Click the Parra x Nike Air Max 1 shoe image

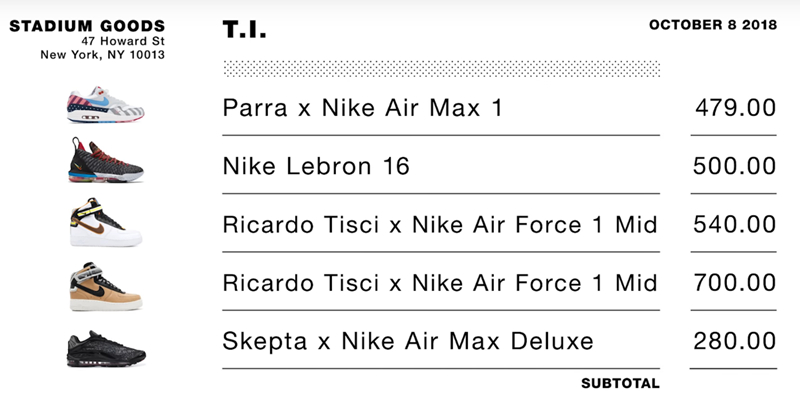pyautogui.click(x=104, y=104)
